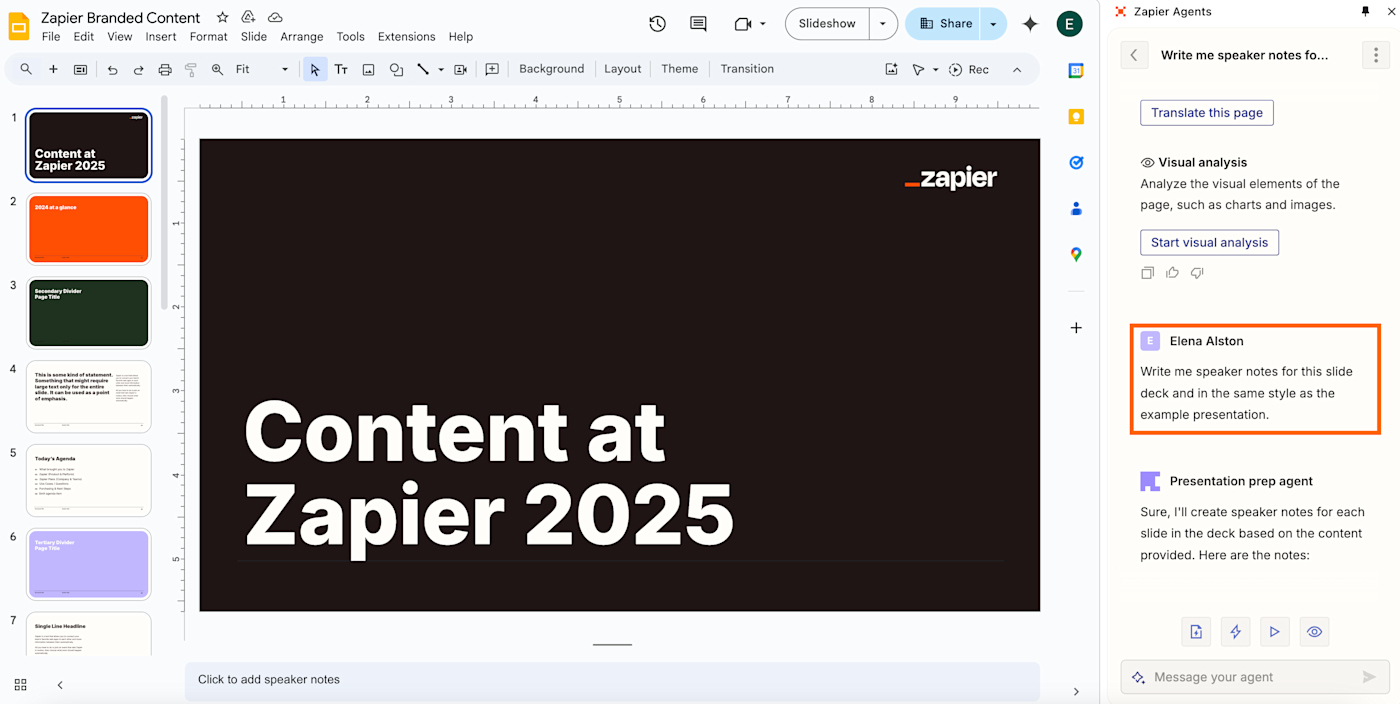
Task: Click Start visual analysis button
Action: (x=1209, y=242)
